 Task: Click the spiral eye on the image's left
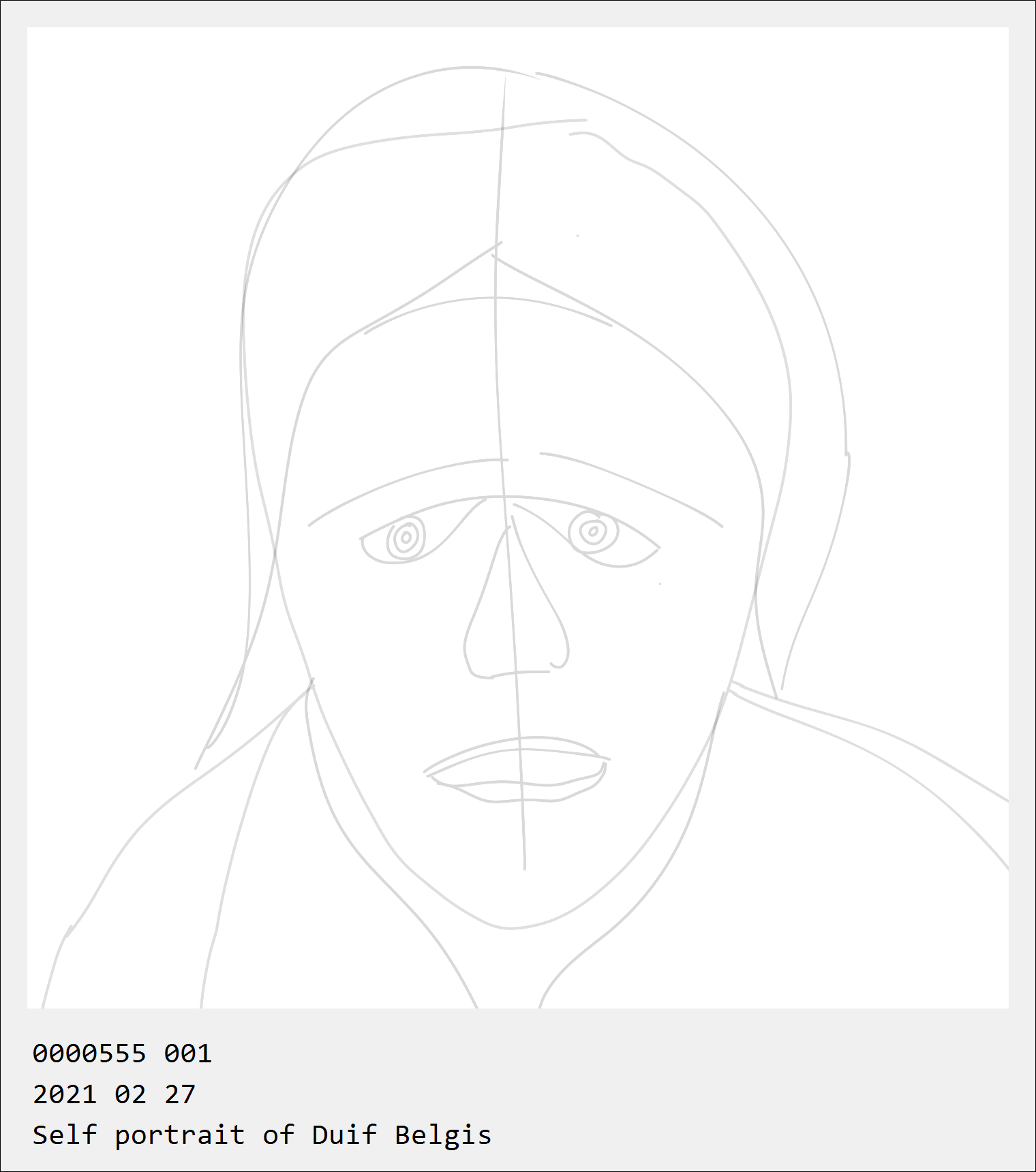406,538
